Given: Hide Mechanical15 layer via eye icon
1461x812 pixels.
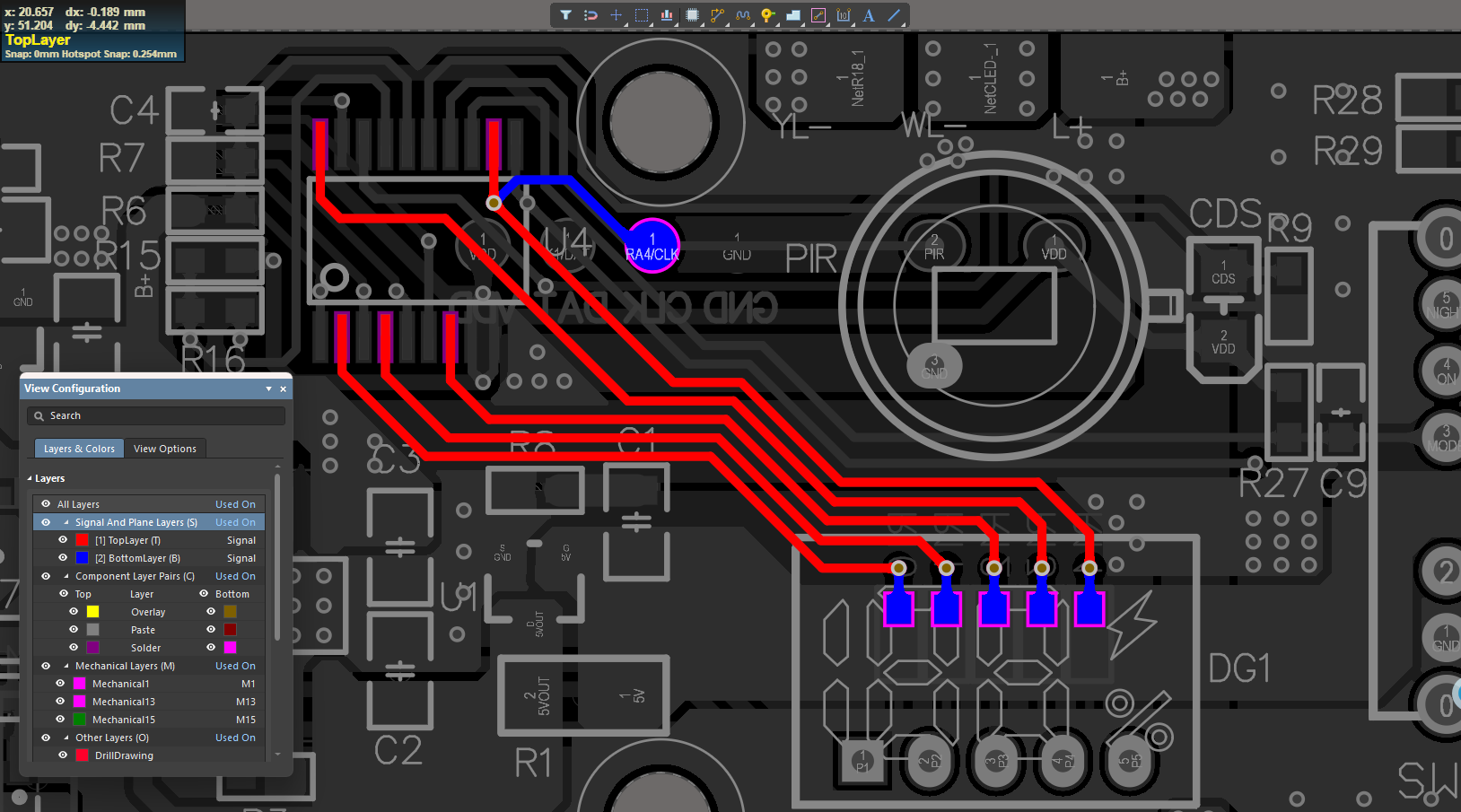Looking at the screenshot, I should pos(60,720).
